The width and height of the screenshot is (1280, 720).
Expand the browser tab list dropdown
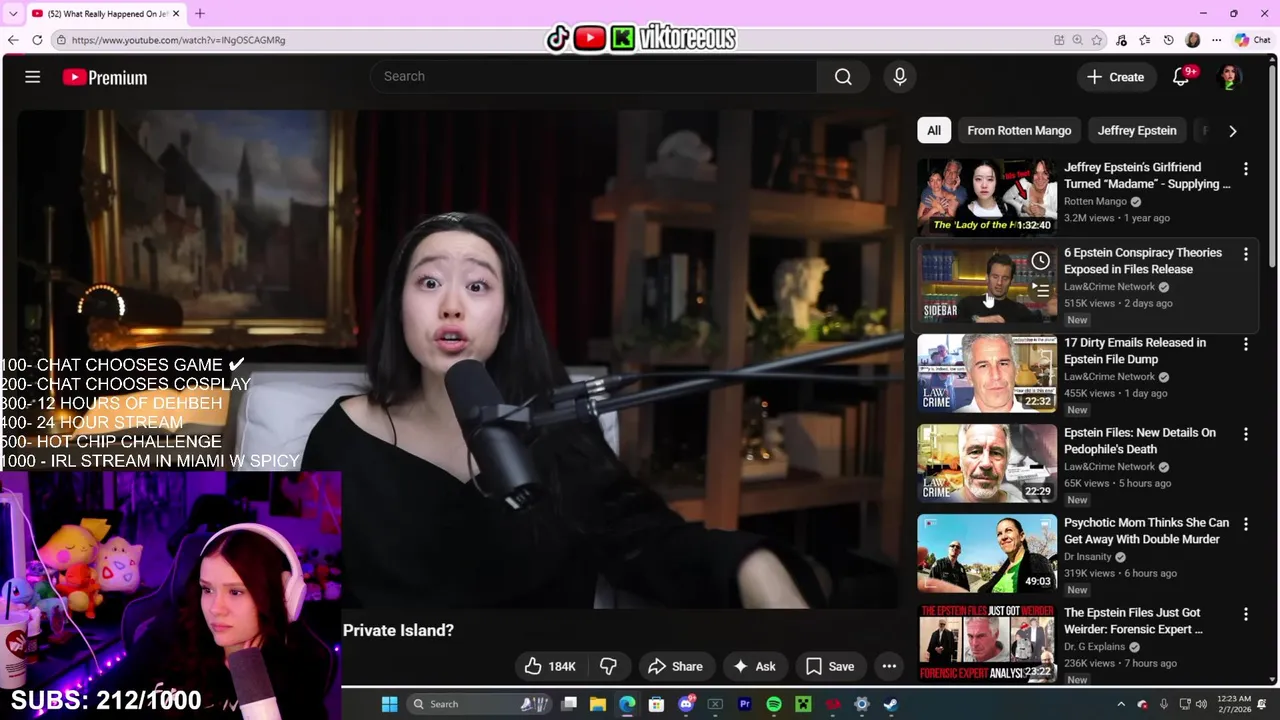click(x=13, y=13)
